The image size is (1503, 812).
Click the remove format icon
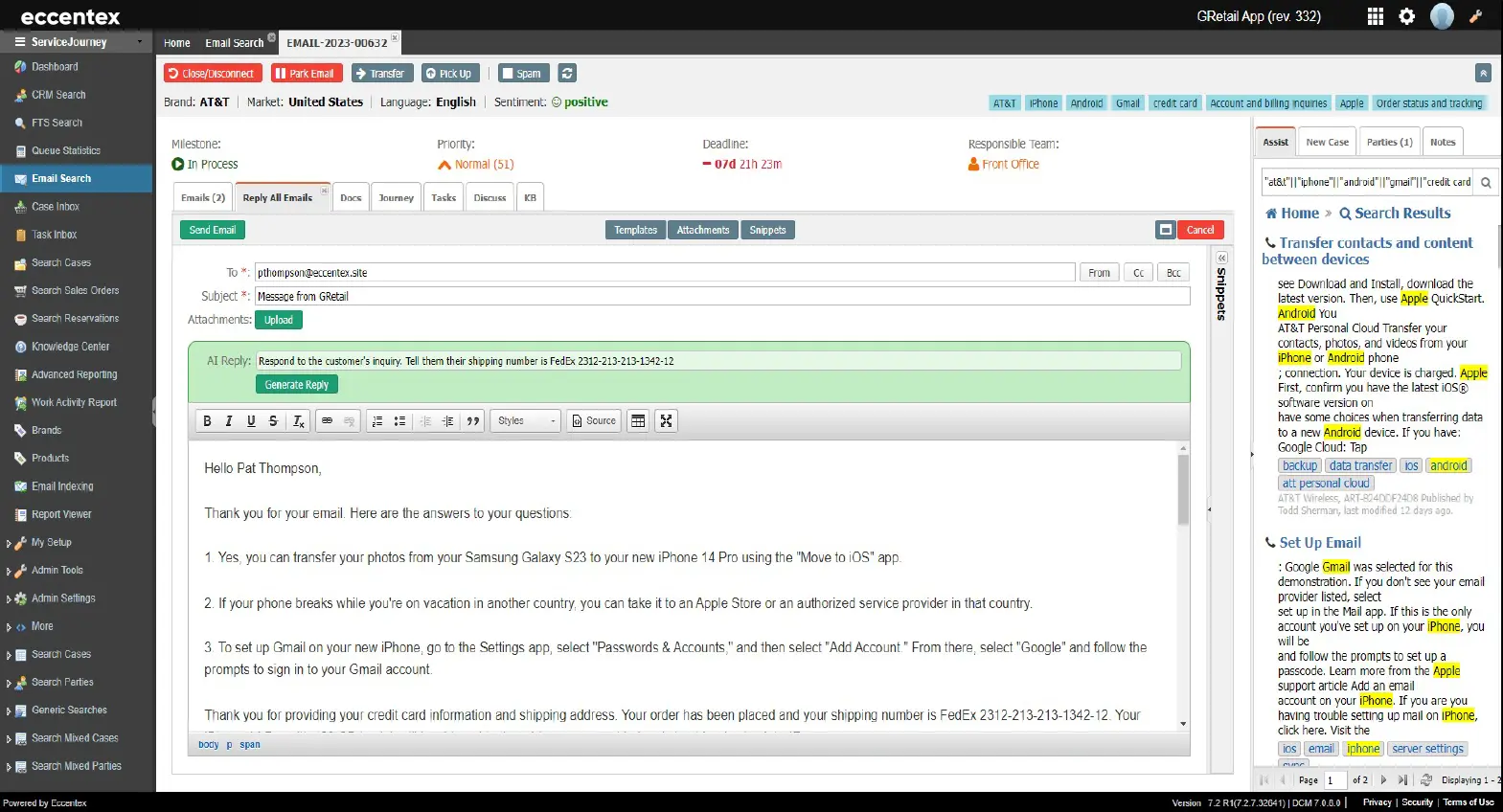(298, 421)
